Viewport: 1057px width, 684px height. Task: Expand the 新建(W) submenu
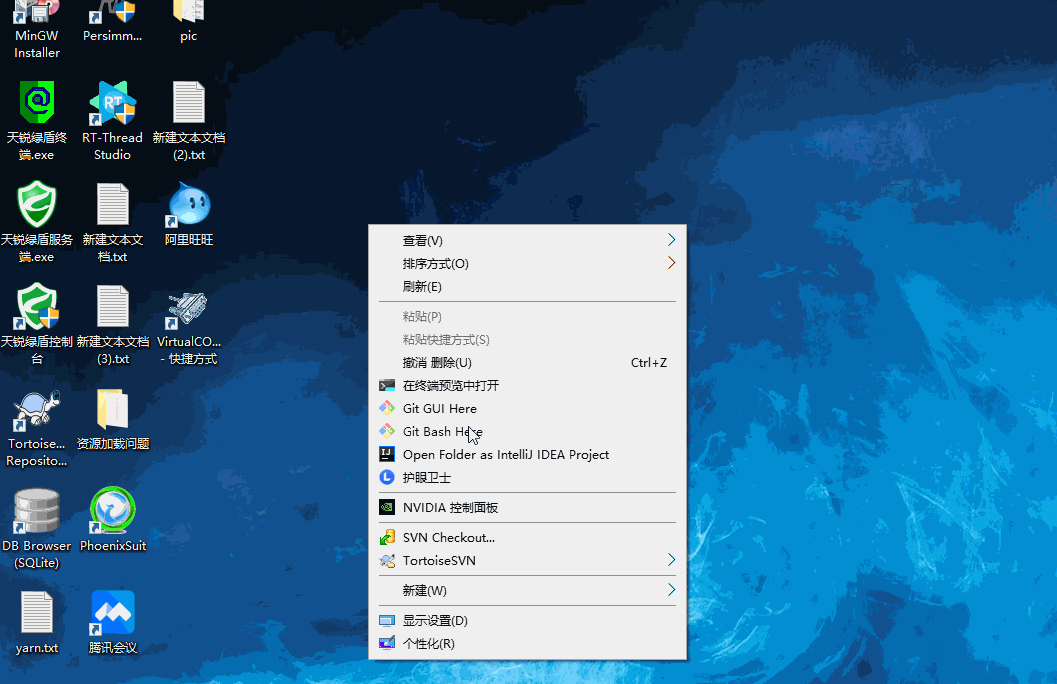click(527, 590)
